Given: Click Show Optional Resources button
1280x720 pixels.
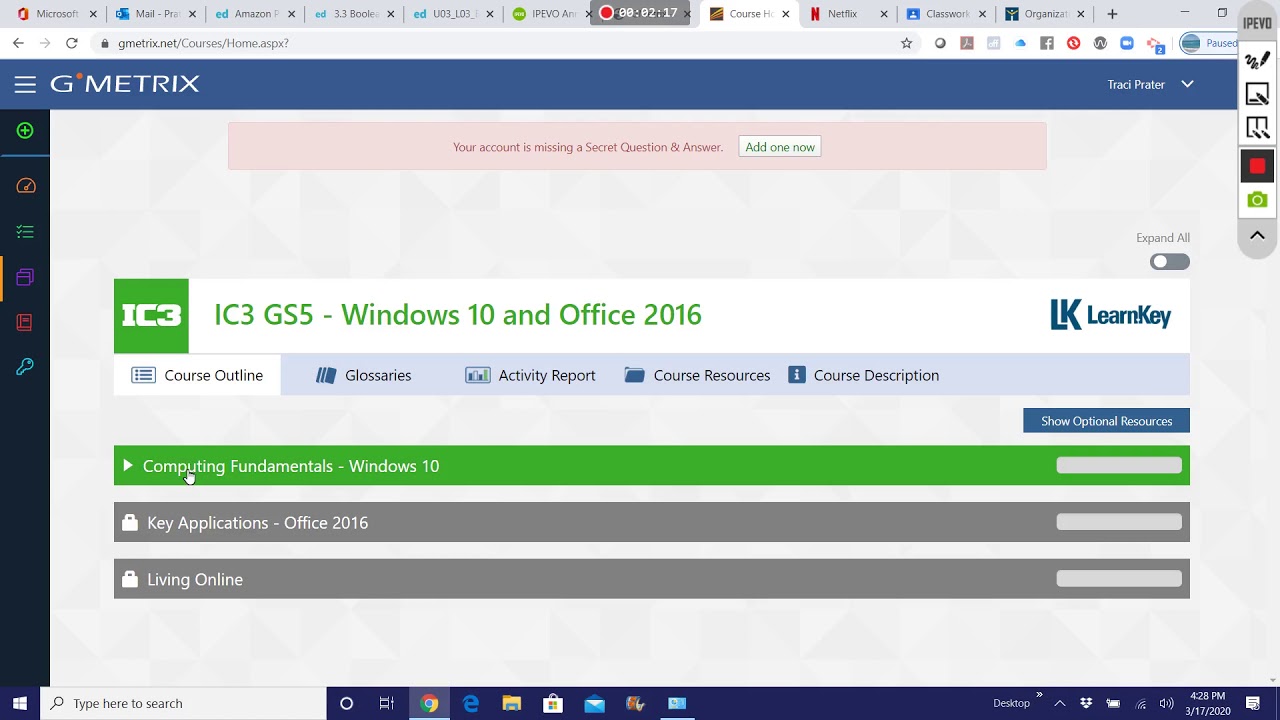Looking at the screenshot, I should [x=1106, y=421].
